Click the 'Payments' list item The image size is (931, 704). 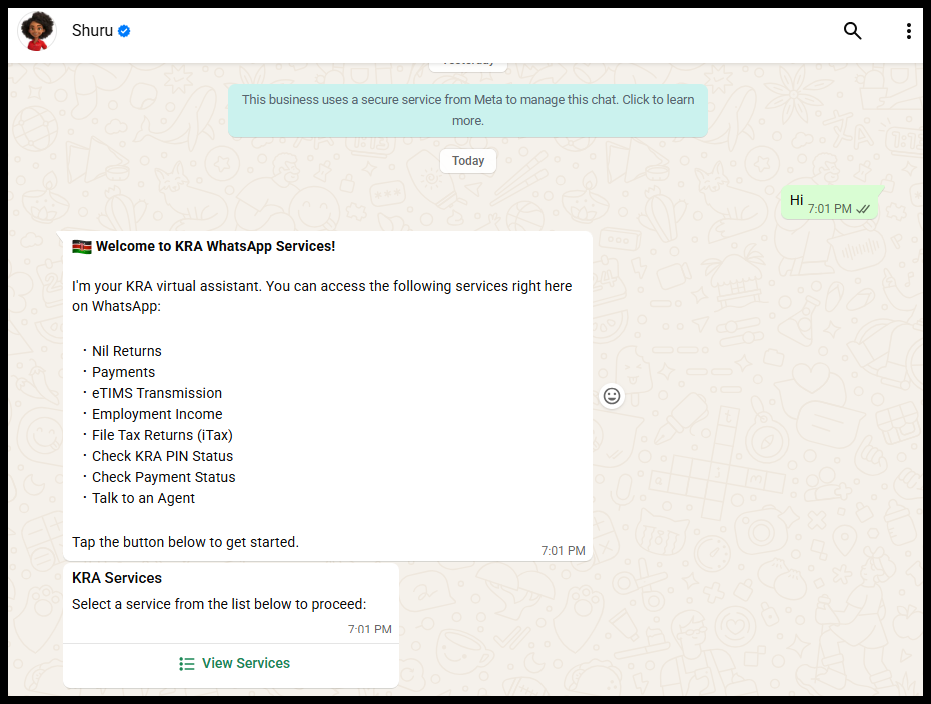pyautogui.click(x=124, y=372)
